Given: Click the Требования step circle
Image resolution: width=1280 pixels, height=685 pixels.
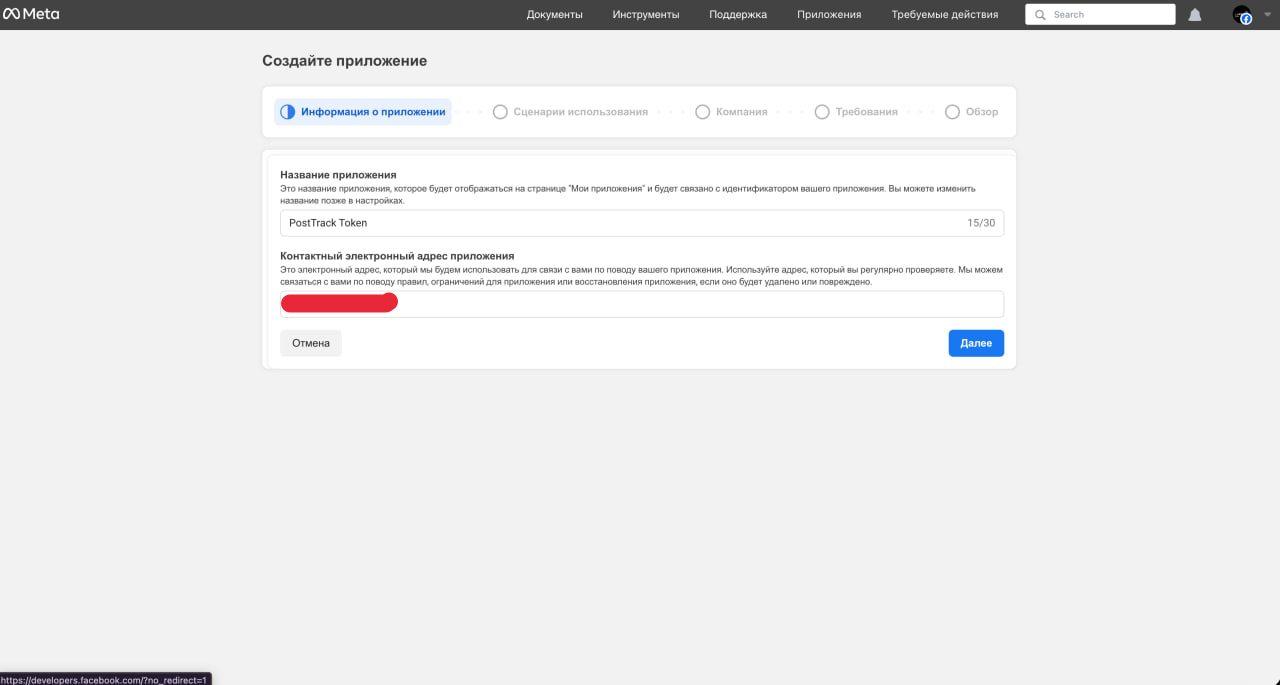Looking at the screenshot, I should [x=821, y=111].
